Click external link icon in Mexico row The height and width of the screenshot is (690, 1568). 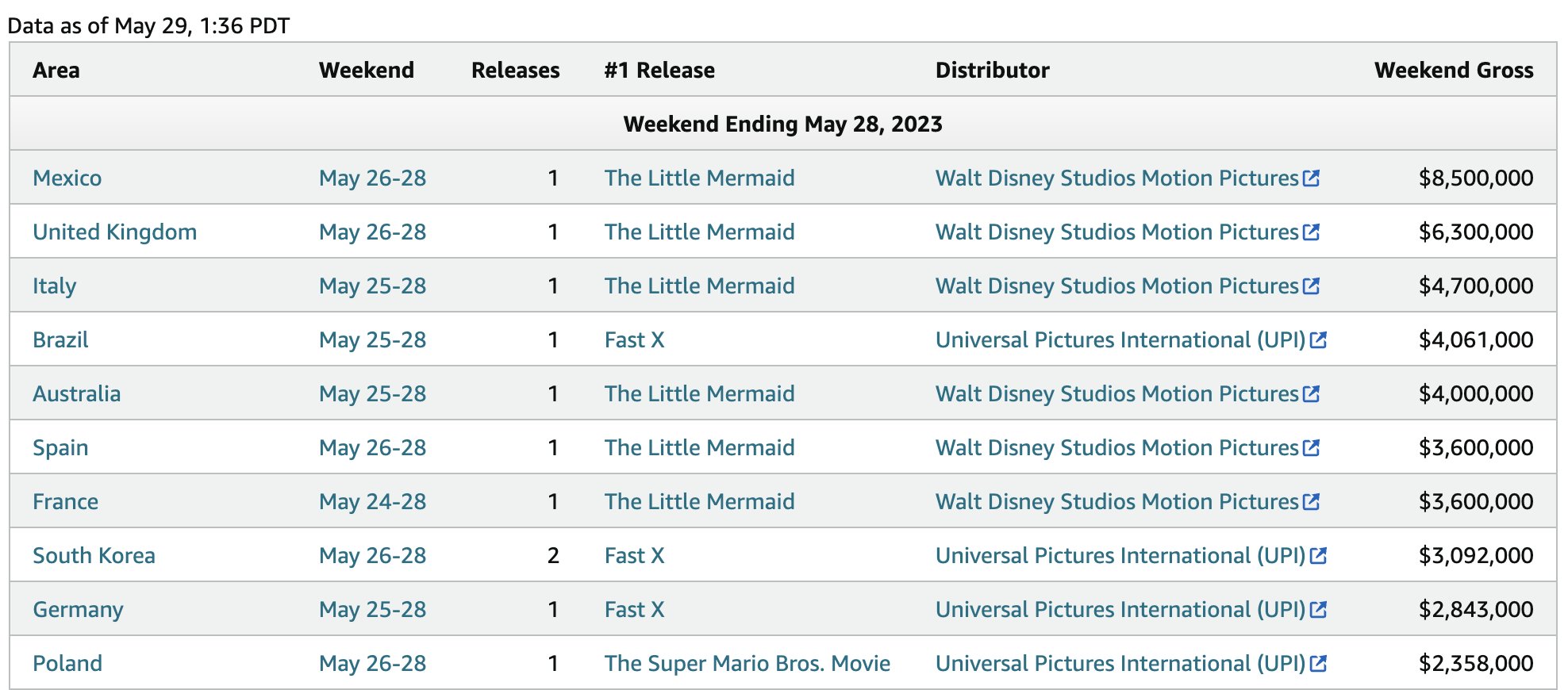point(1311,178)
